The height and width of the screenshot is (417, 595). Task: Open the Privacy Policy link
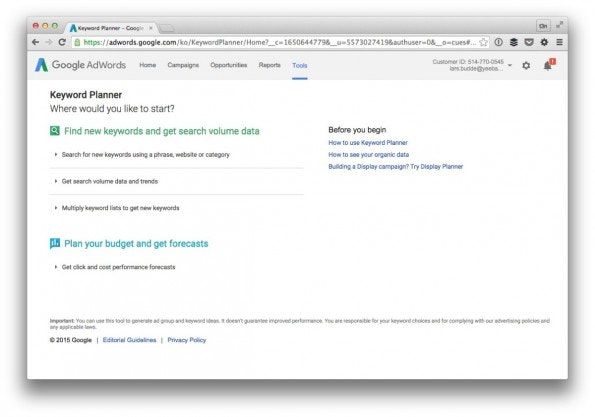187,340
